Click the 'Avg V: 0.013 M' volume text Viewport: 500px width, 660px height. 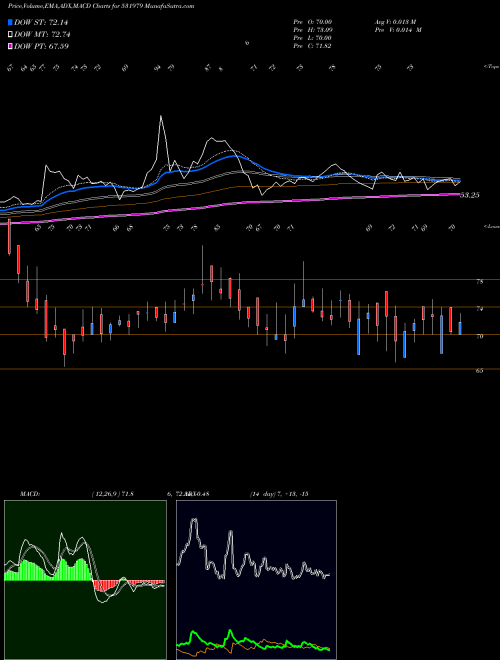point(395,21)
